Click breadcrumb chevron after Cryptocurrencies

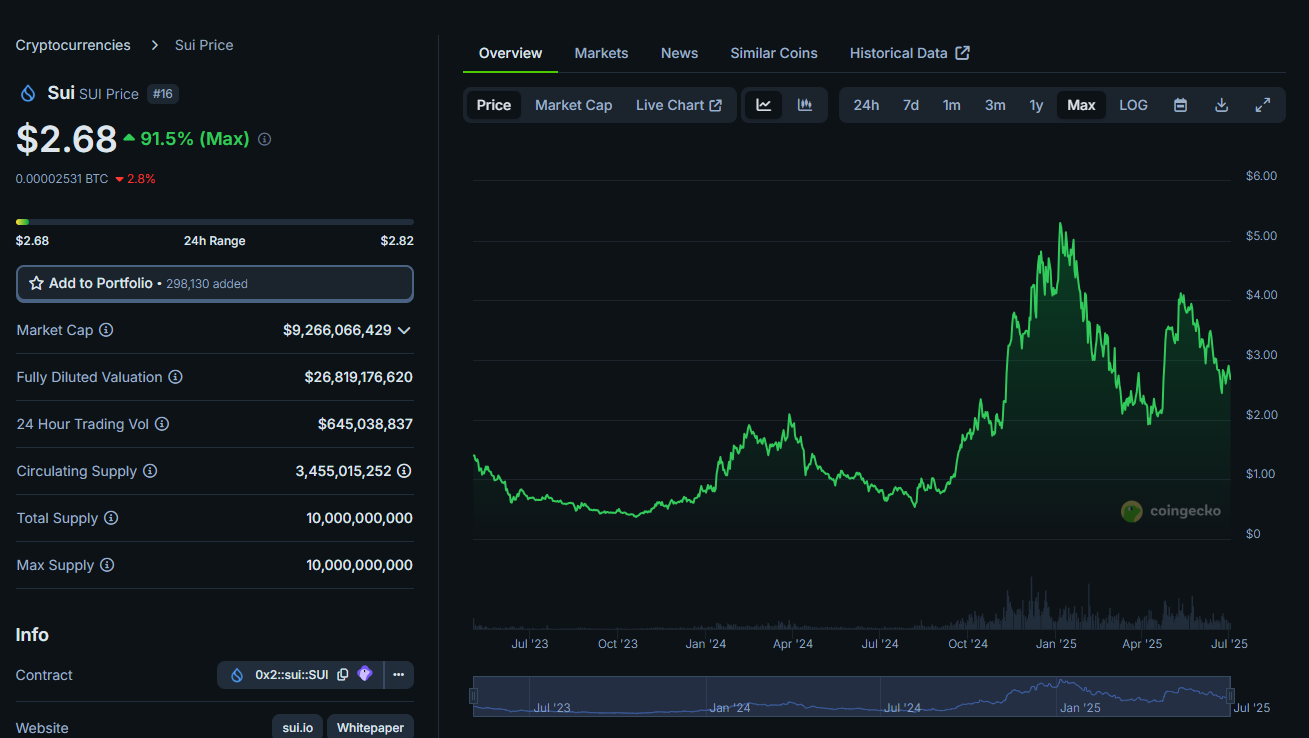point(155,45)
